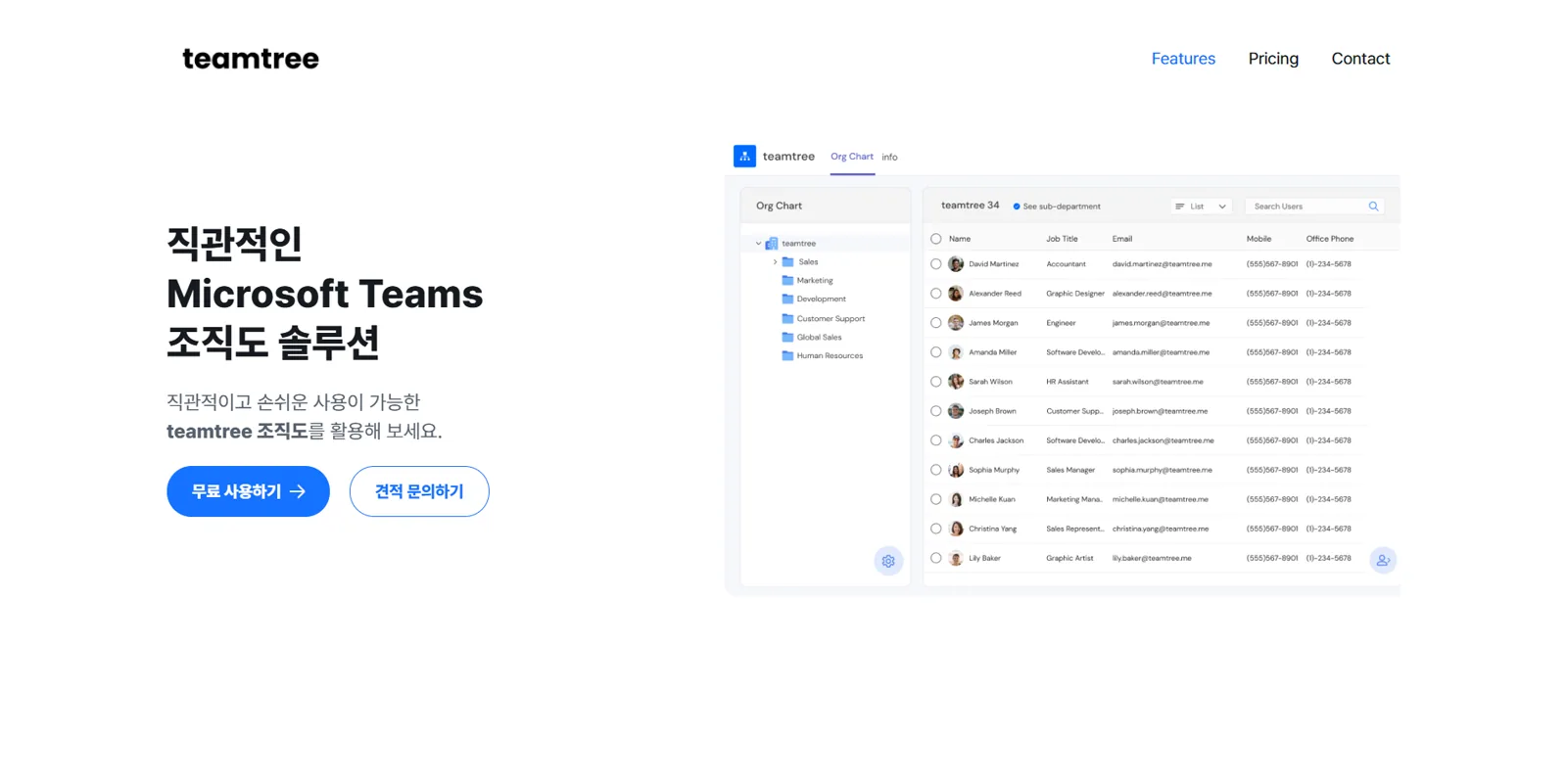The width and height of the screenshot is (1567, 784).
Task: Select the Charles Jackson row checkbox
Action: tap(936, 440)
